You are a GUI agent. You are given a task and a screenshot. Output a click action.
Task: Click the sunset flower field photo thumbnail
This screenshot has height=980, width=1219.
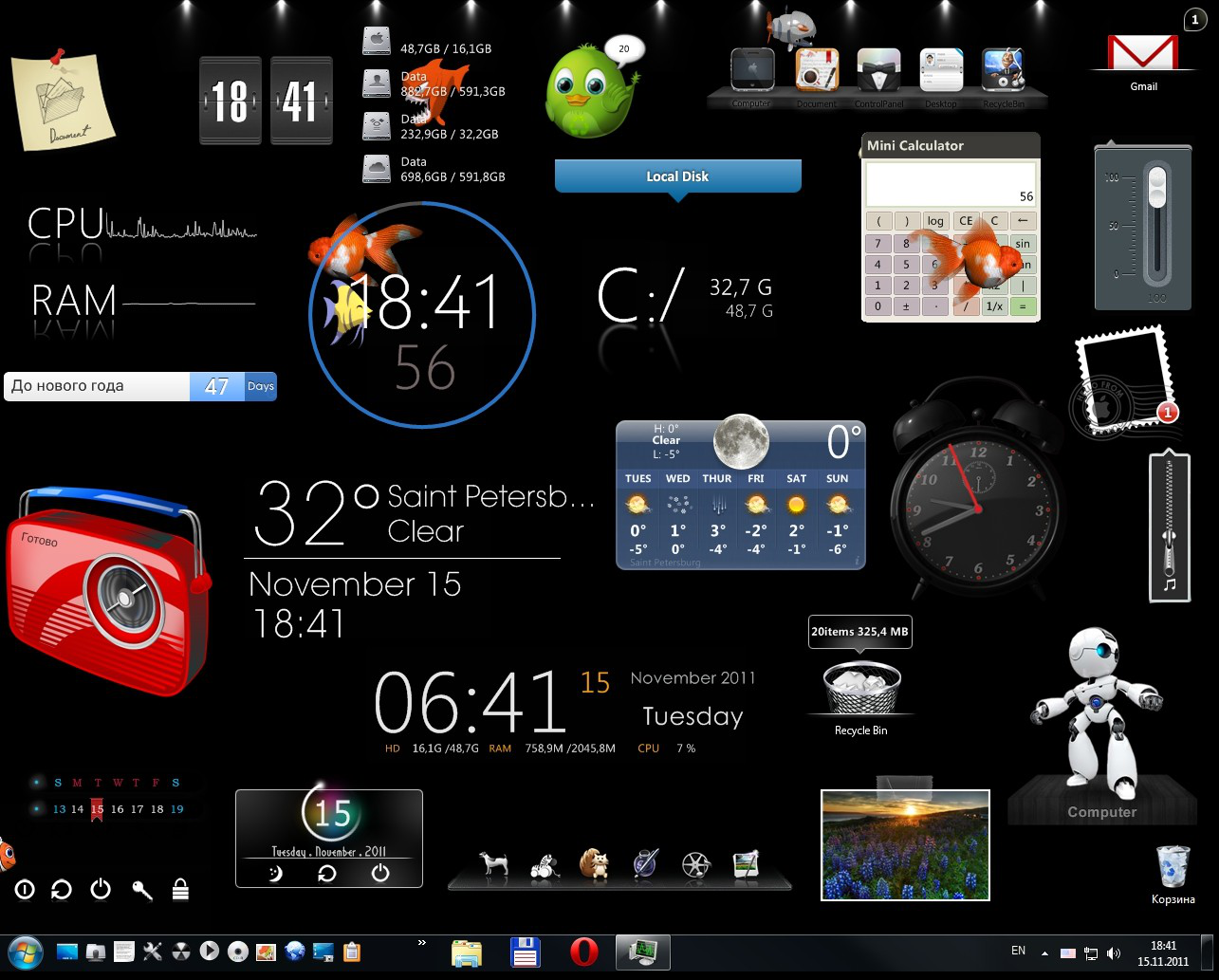905,844
